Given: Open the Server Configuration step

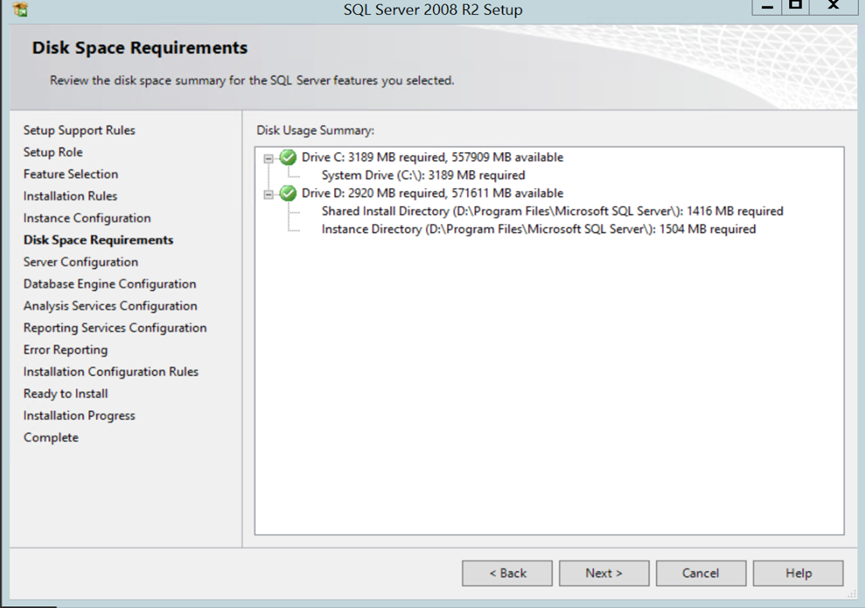Looking at the screenshot, I should [81, 262].
